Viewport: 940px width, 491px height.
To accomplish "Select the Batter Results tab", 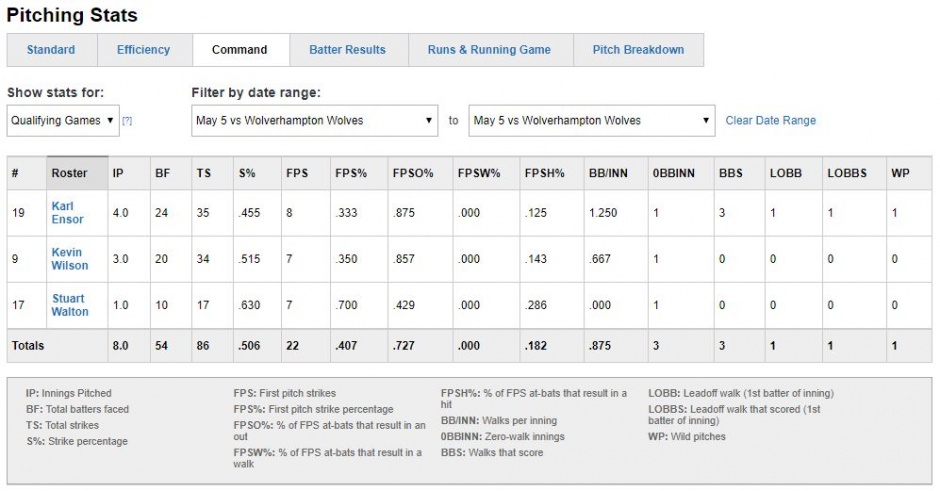I will coord(348,50).
